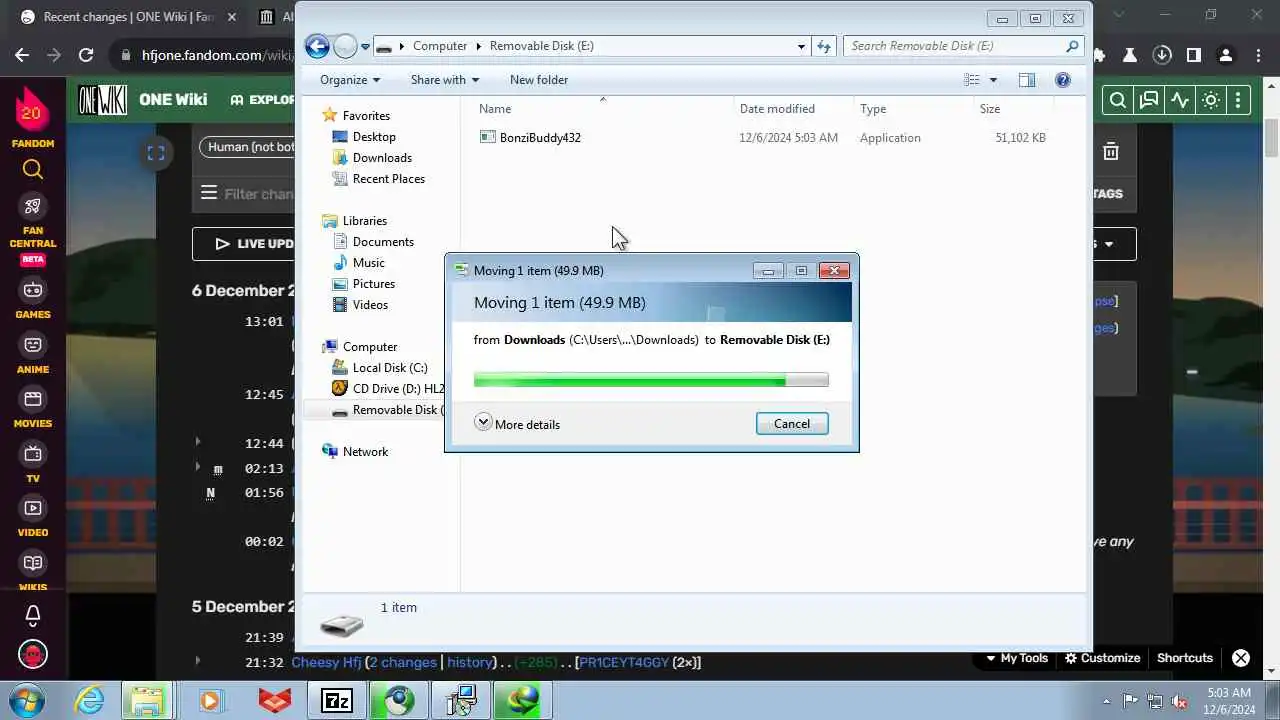This screenshot has width=1280, height=720.
Task: Click the wiki search icon in green header
Action: [1118, 100]
